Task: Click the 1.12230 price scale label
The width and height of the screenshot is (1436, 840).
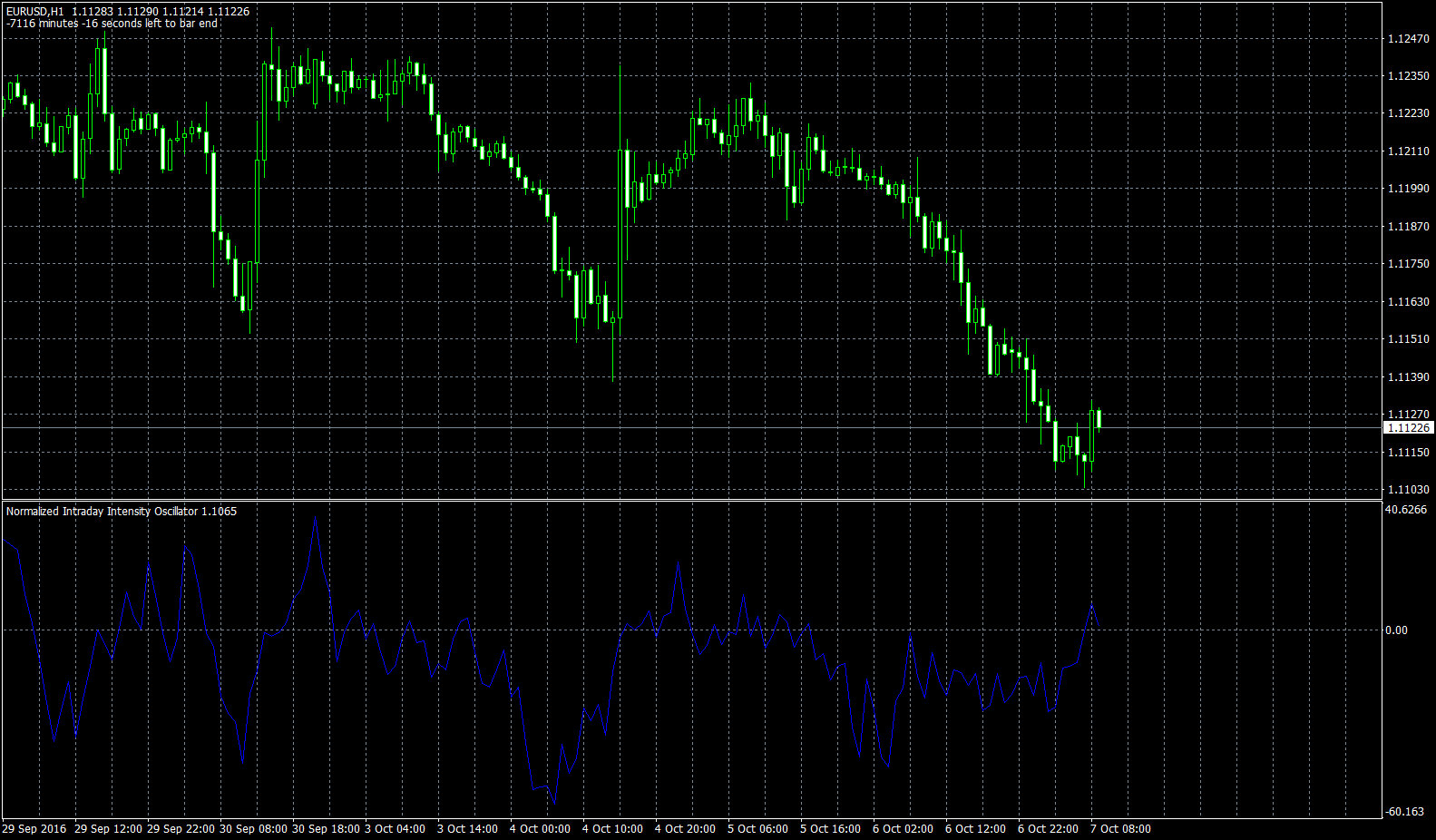Action: tap(1408, 113)
